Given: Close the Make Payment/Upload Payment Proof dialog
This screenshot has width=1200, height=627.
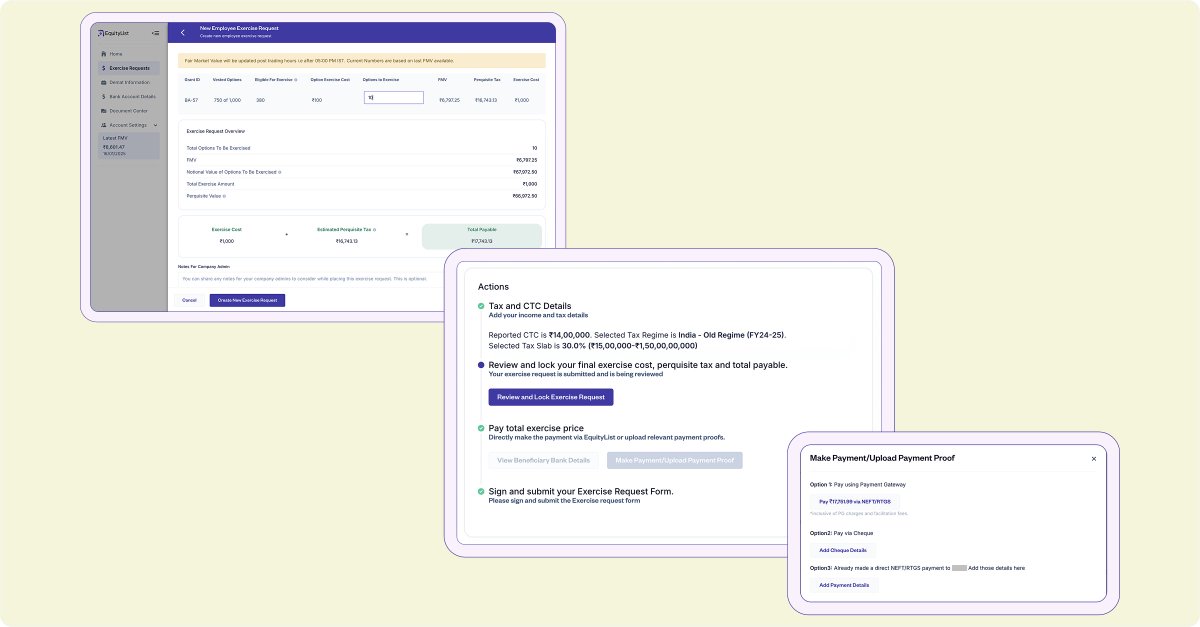Looking at the screenshot, I should pos(1093,459).
